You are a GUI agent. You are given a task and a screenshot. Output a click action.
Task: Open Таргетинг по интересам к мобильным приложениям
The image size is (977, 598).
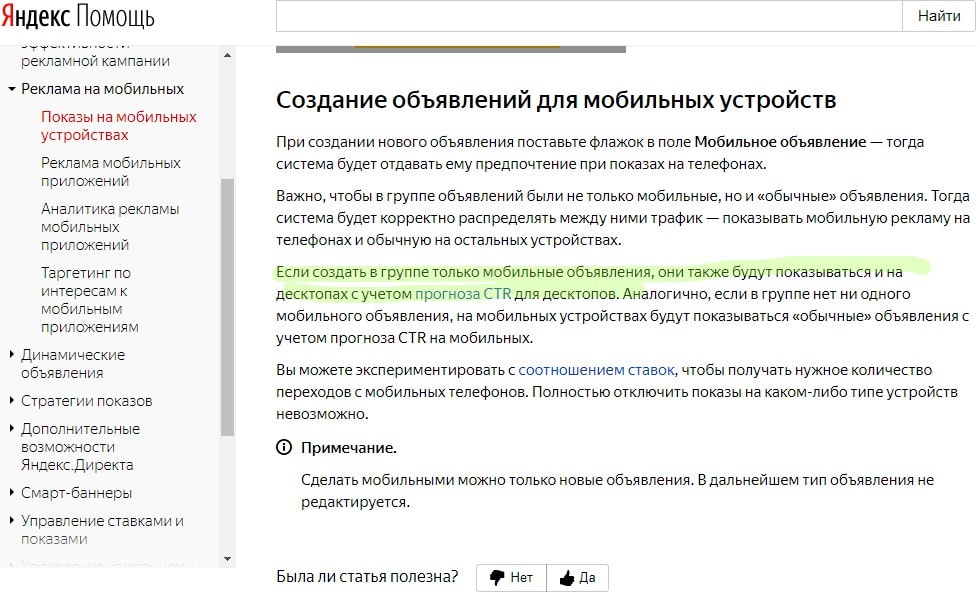pos(90,300)
